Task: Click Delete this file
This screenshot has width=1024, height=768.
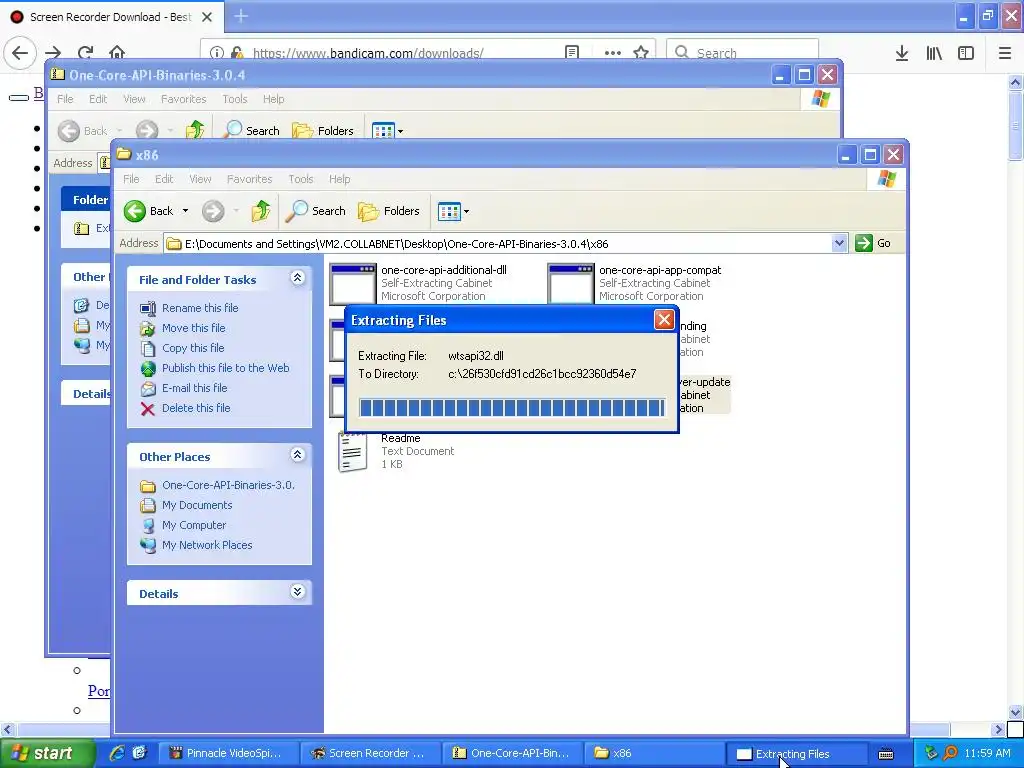Action: pos(196,408)
